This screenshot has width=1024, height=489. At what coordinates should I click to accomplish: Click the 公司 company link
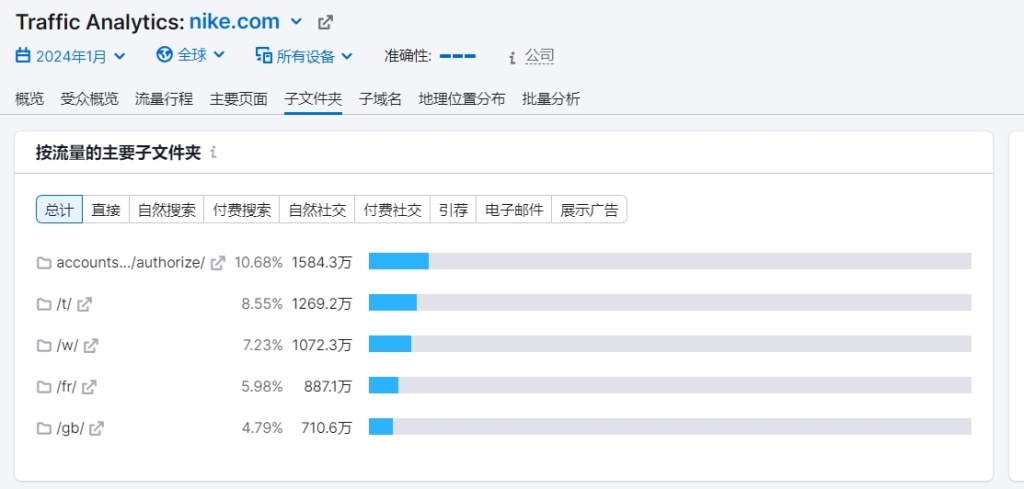point(539,56)
